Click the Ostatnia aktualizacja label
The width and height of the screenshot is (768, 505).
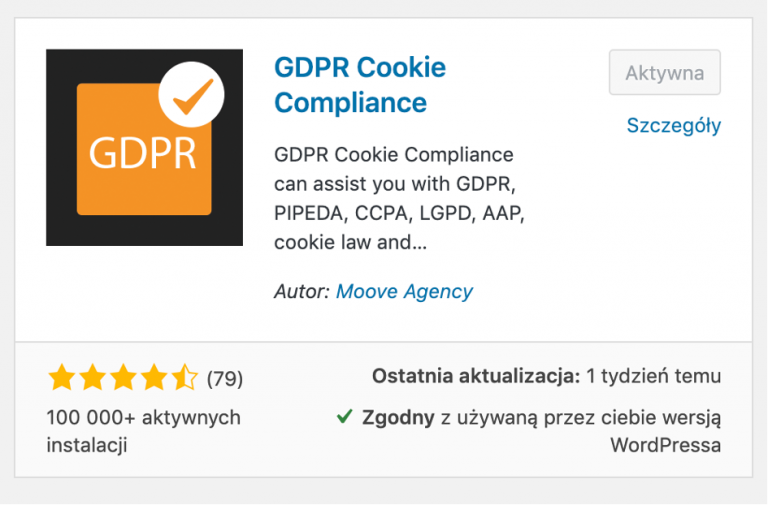tap(476, 376)
